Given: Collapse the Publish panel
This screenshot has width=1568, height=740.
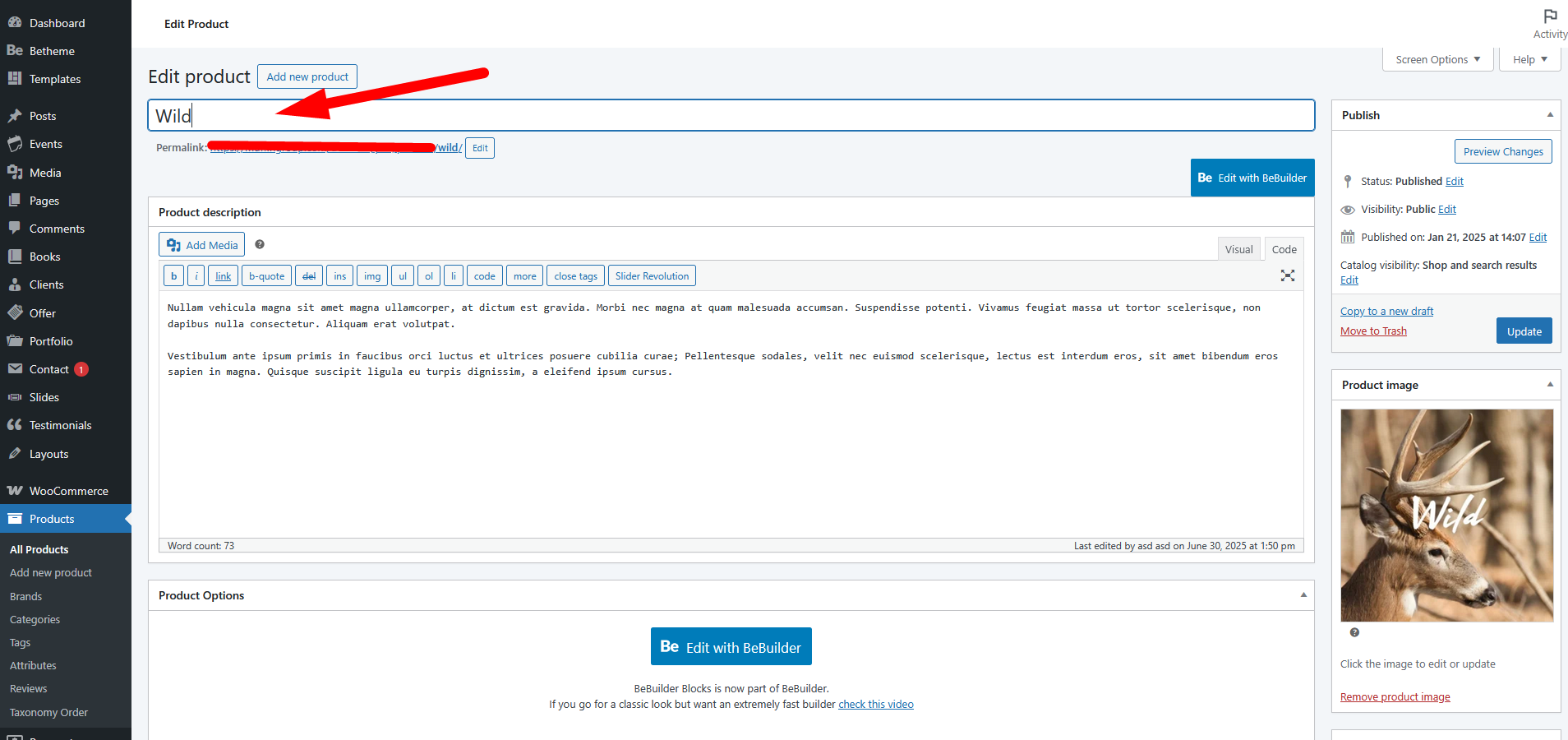Looking at the screenshot, I should 1550,115.
